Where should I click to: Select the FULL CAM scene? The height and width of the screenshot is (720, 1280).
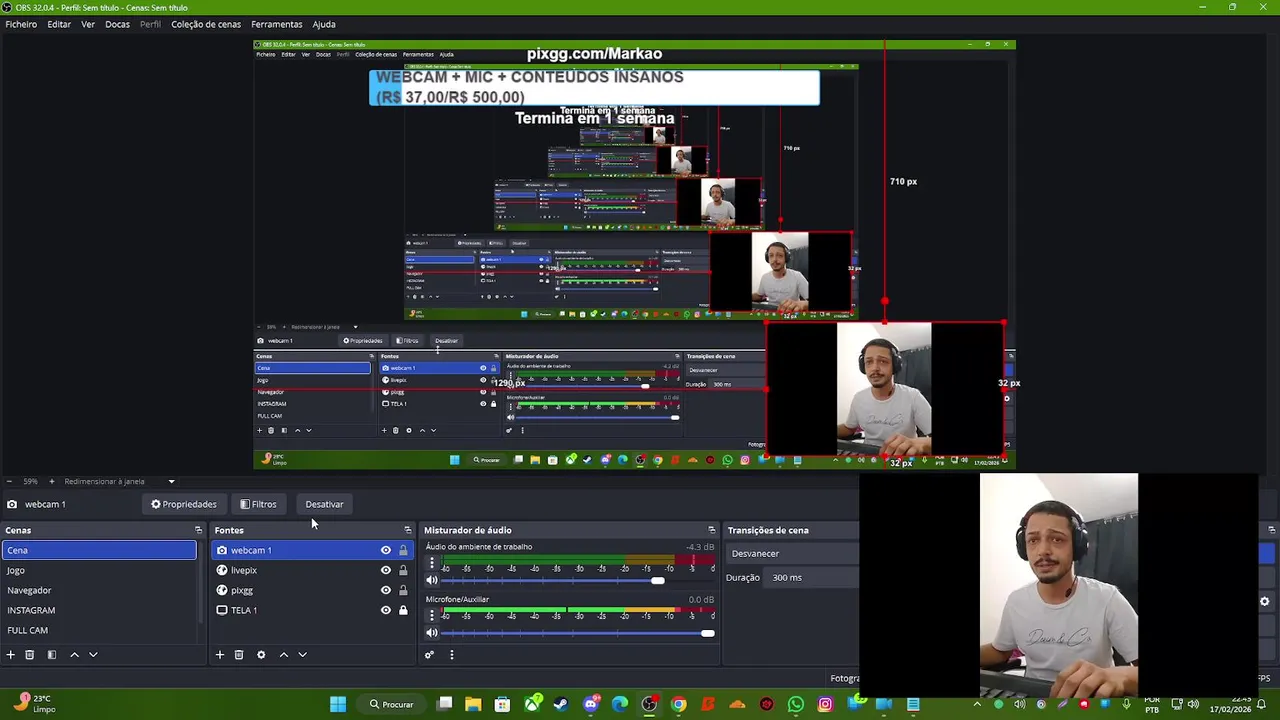click(x=100, y=630)
